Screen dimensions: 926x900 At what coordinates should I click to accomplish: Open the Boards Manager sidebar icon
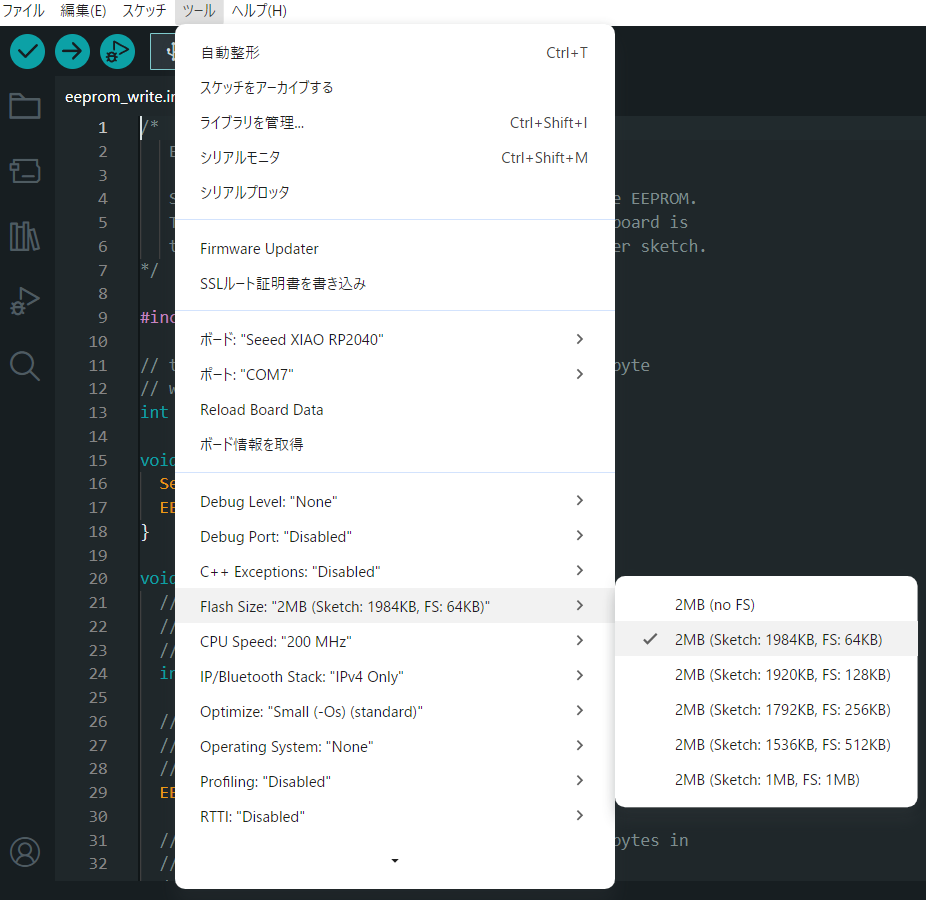coord(25,171)
